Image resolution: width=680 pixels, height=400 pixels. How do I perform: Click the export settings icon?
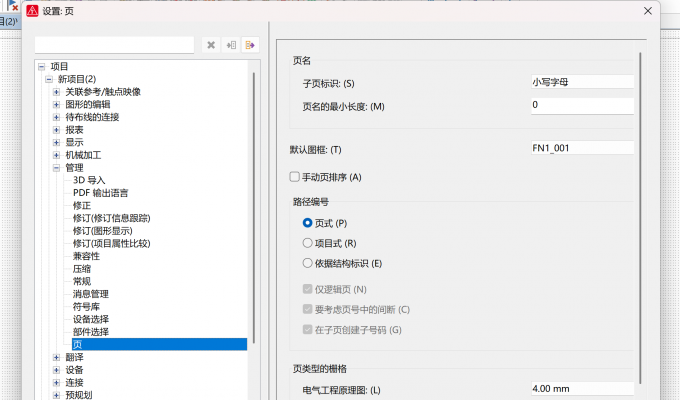tap(250, 45)
